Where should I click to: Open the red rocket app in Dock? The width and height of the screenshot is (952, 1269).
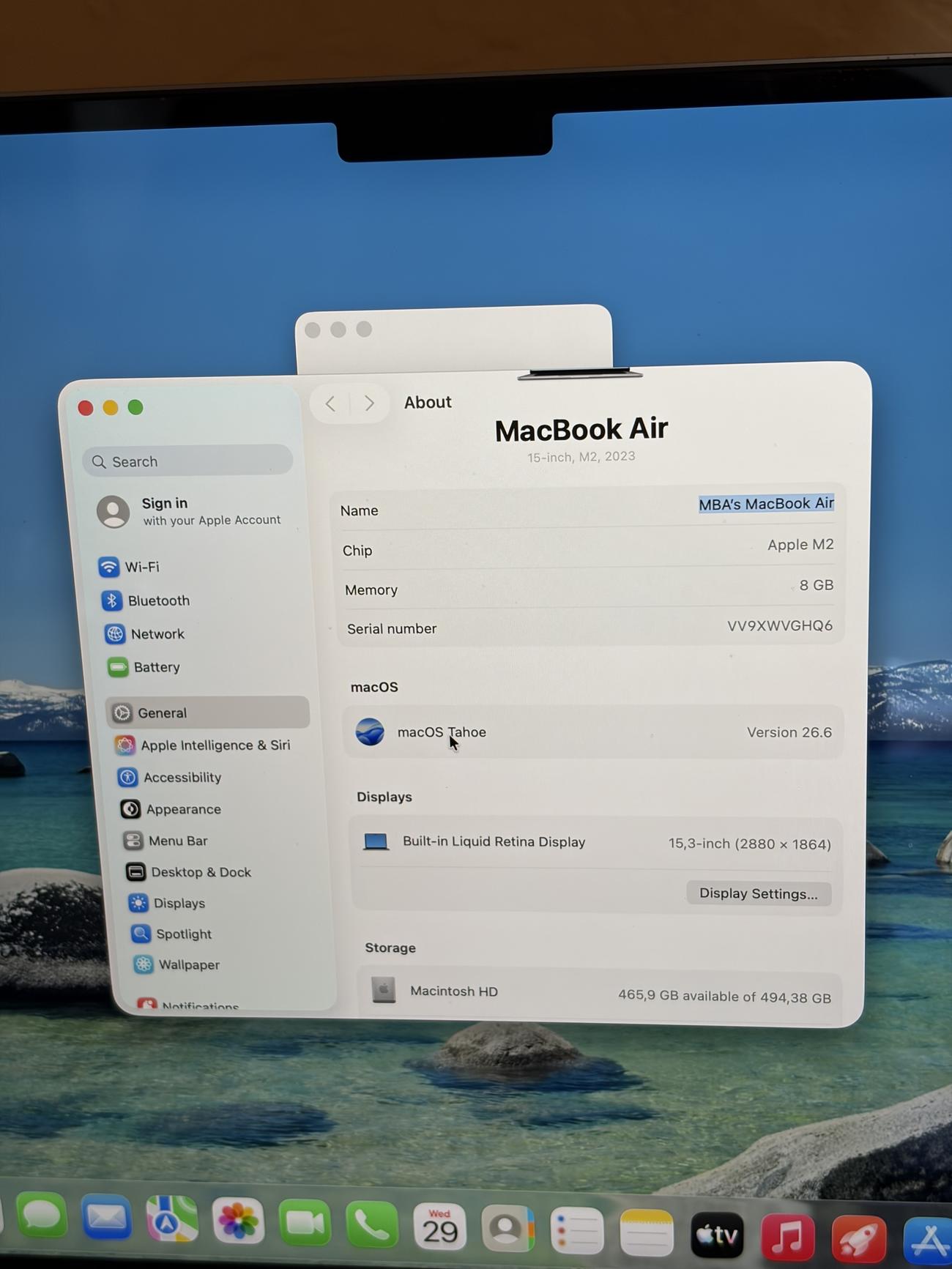(859, 1240)
